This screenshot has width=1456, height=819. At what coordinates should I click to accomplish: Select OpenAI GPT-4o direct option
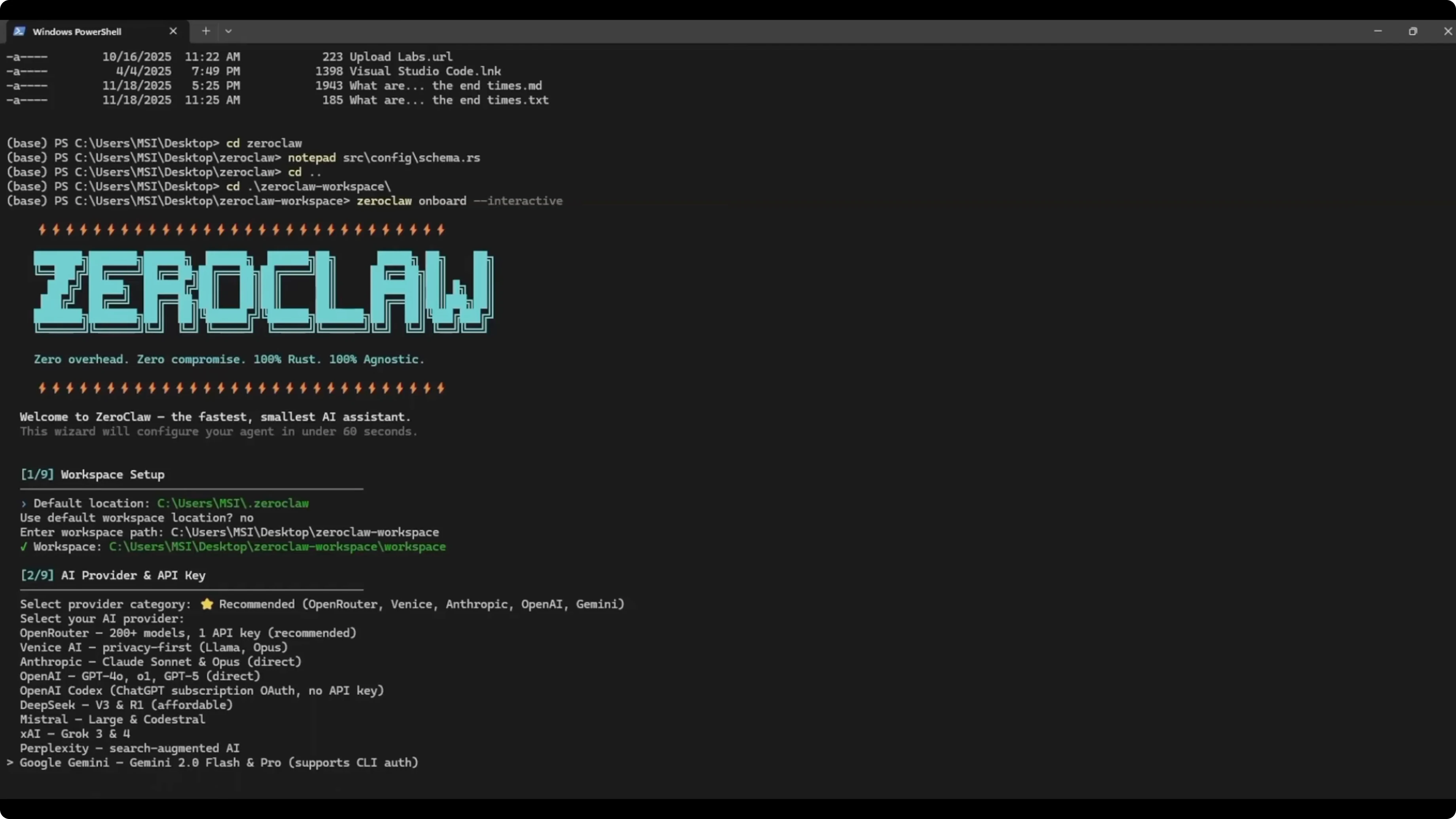tap(140, 676)
